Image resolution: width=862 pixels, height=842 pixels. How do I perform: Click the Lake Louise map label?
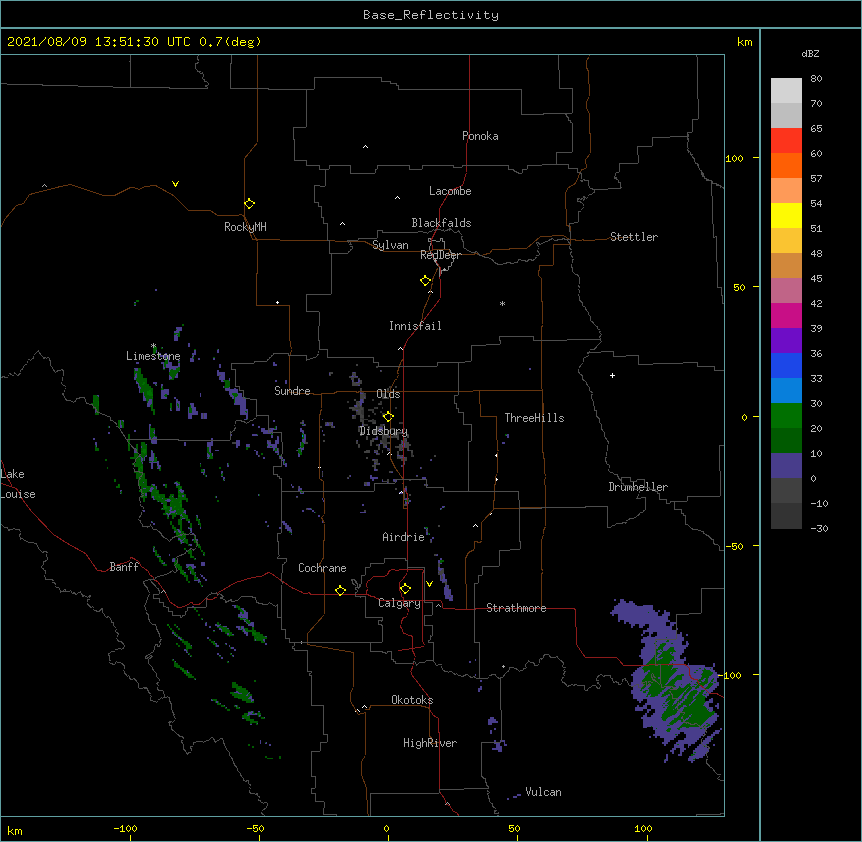point(16,484)
